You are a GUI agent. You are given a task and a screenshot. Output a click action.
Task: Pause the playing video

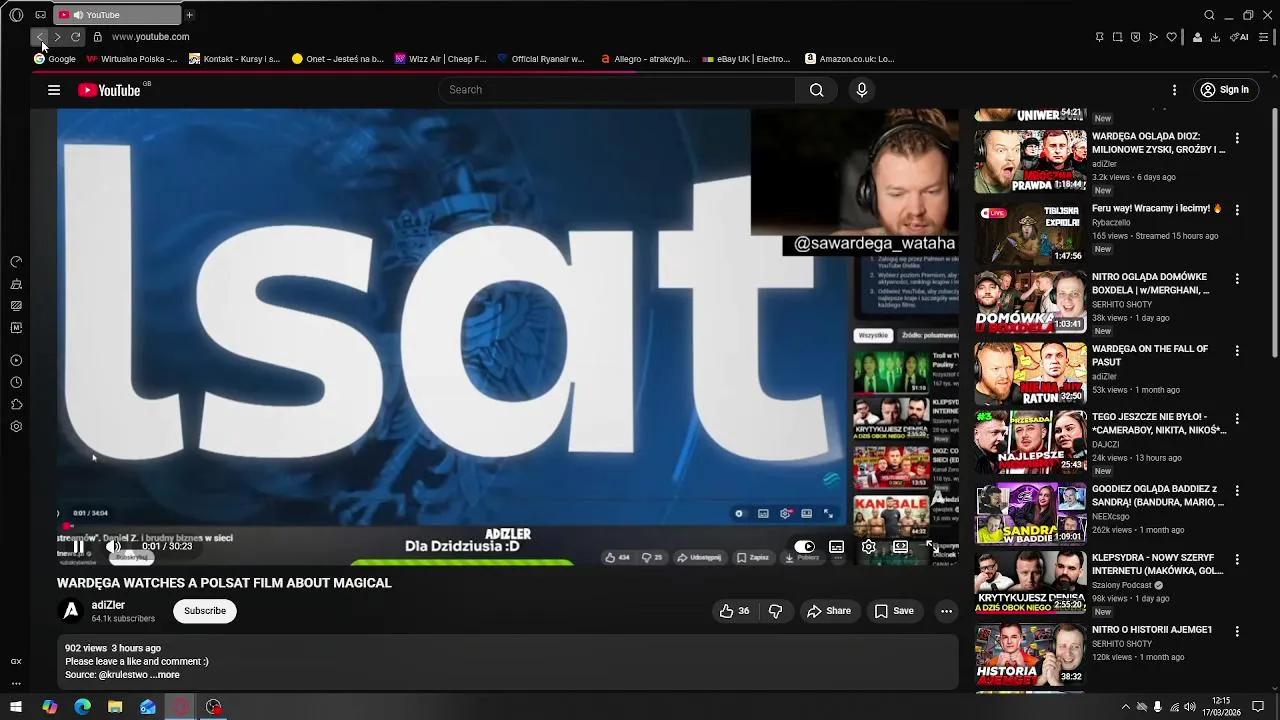(x=78, y=547)
